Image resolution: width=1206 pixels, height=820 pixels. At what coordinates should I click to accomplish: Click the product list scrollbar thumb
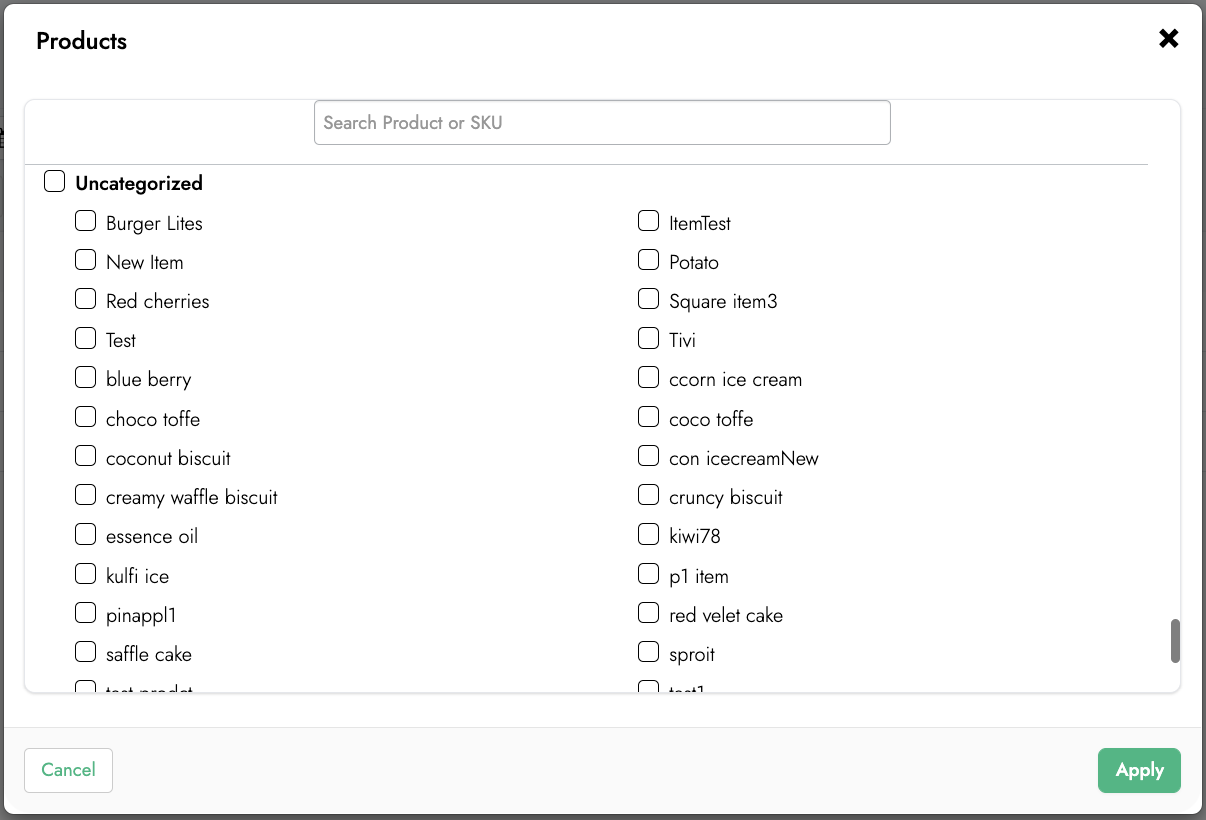1176,640
